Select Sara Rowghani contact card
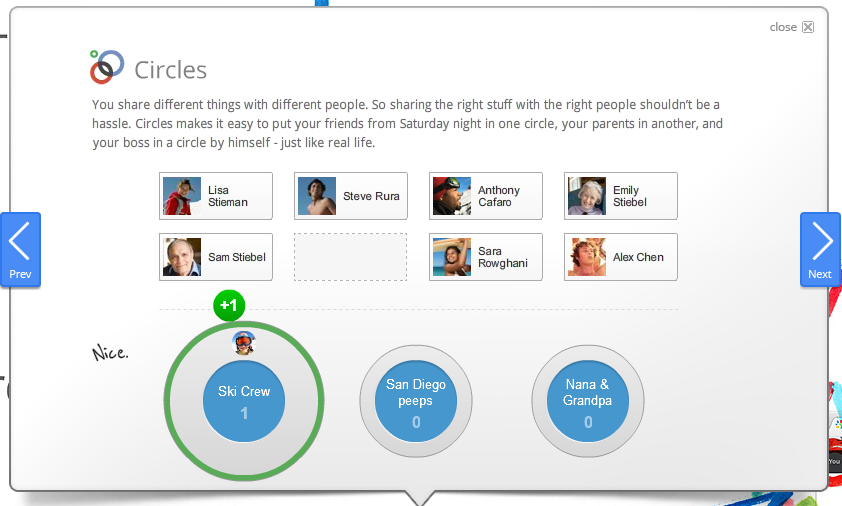Image resolution: width=842 pixels, height=506 pixels. (x=486, y=257)
